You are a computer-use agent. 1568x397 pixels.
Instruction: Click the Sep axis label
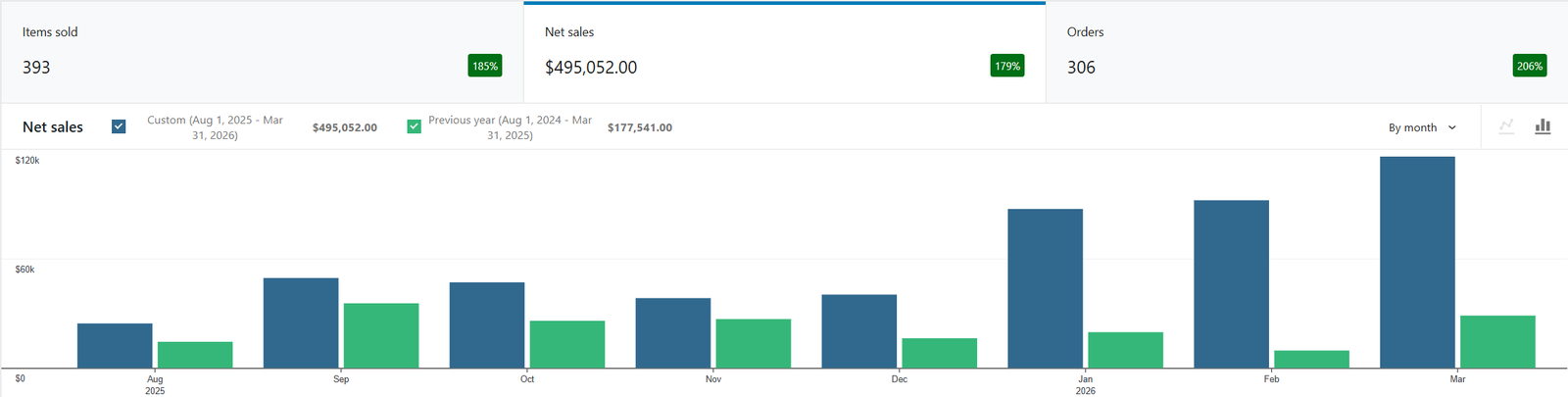pos(341,379)
